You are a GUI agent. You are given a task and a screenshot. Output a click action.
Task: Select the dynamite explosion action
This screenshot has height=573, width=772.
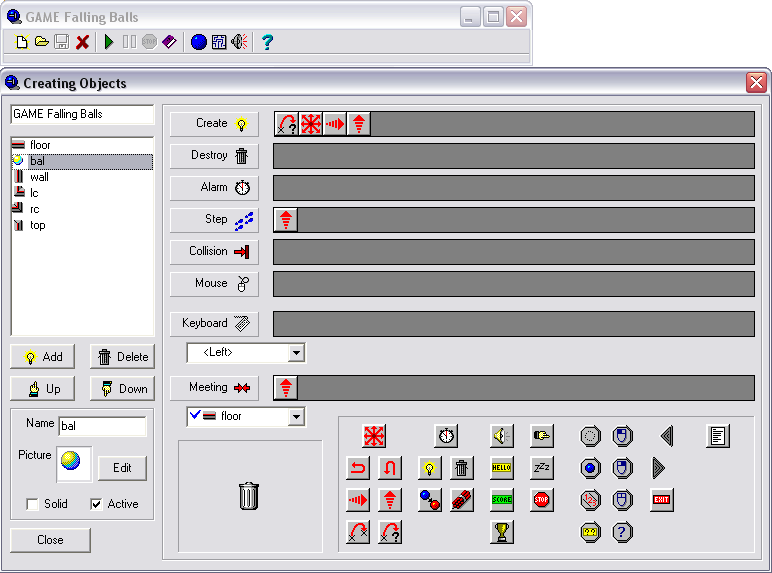click(x=462, y=500)
